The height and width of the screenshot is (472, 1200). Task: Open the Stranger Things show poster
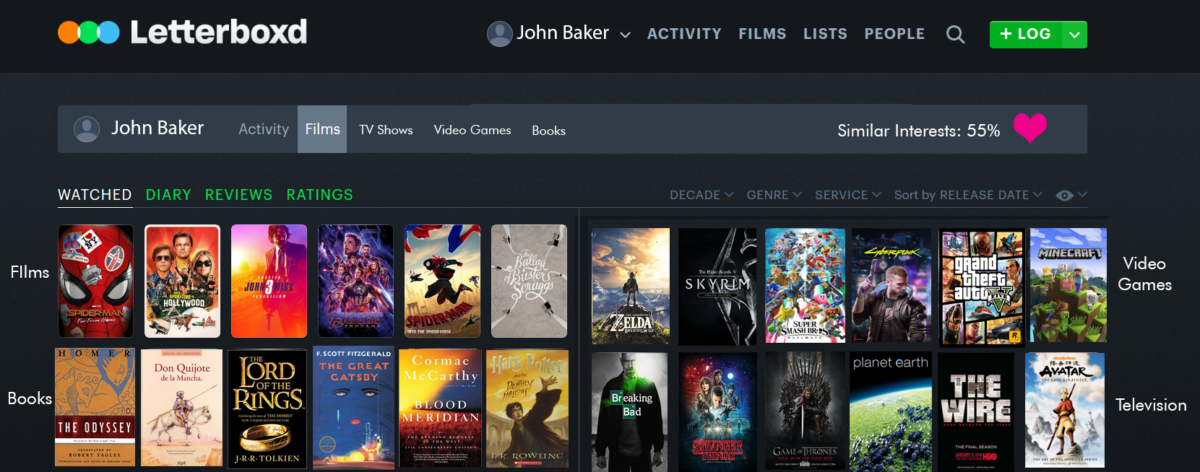(x=718, y=411)
